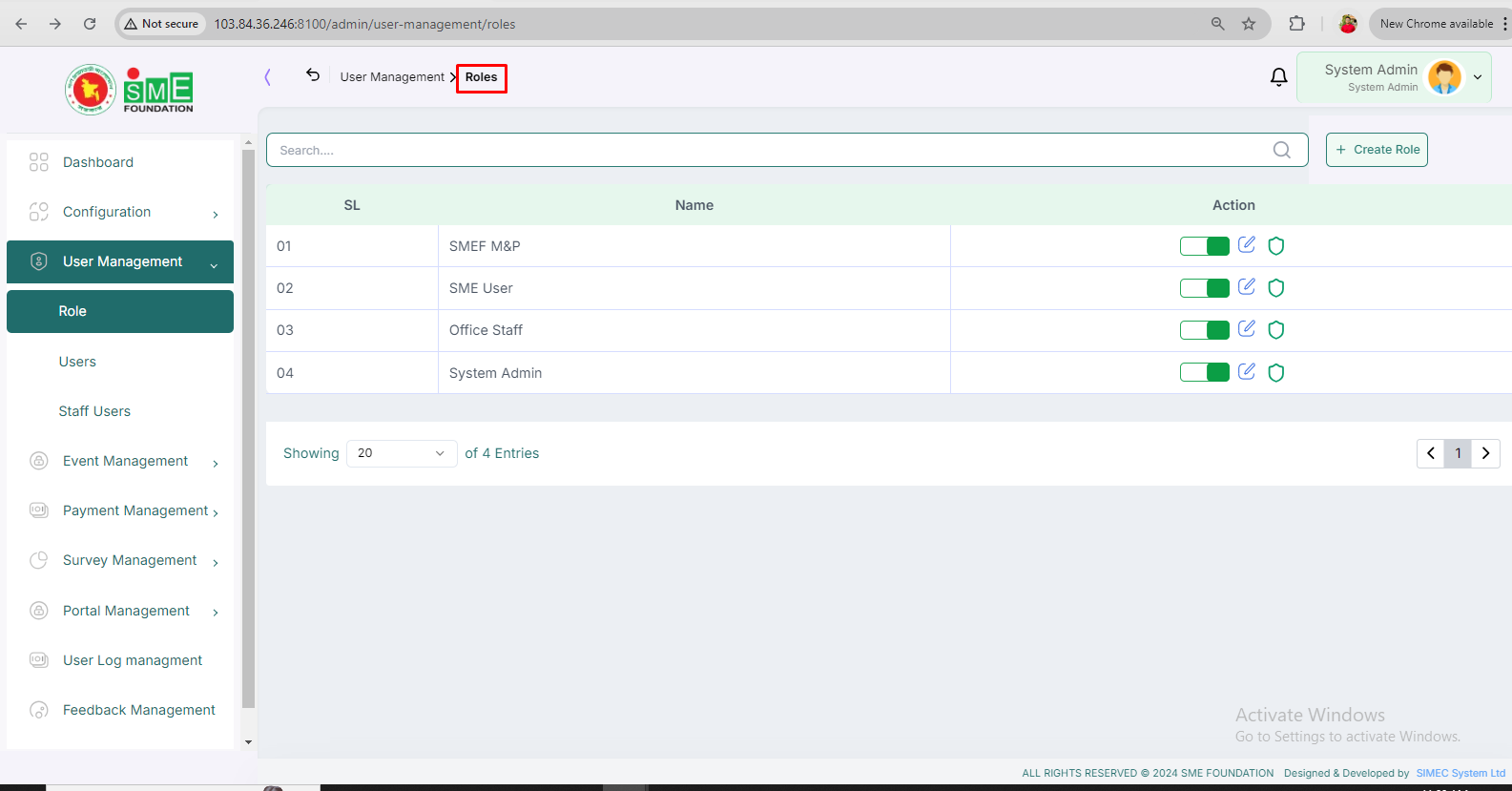Open permissions shield for SMEF M&P

point(1276,246)
